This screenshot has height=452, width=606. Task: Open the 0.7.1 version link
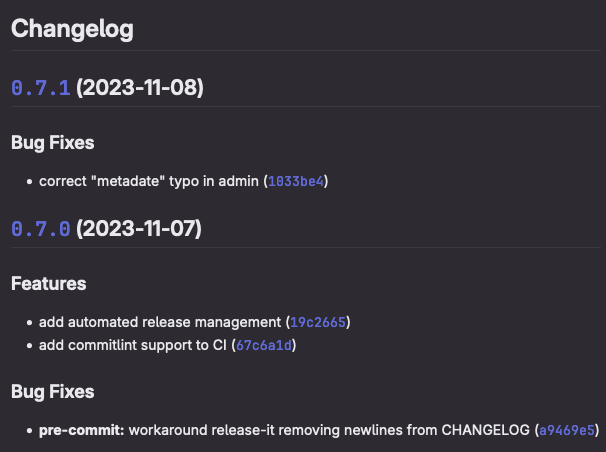click(x=40, y=88)
